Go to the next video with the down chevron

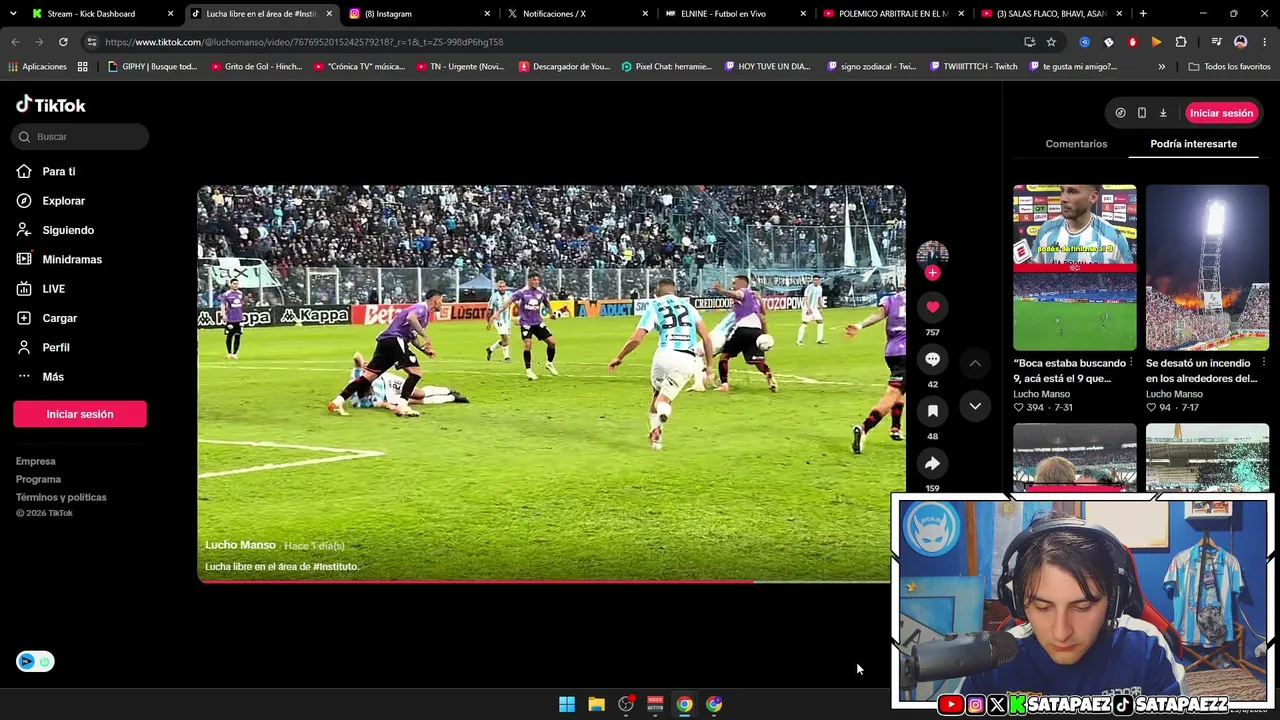click(x=975, y=406)
